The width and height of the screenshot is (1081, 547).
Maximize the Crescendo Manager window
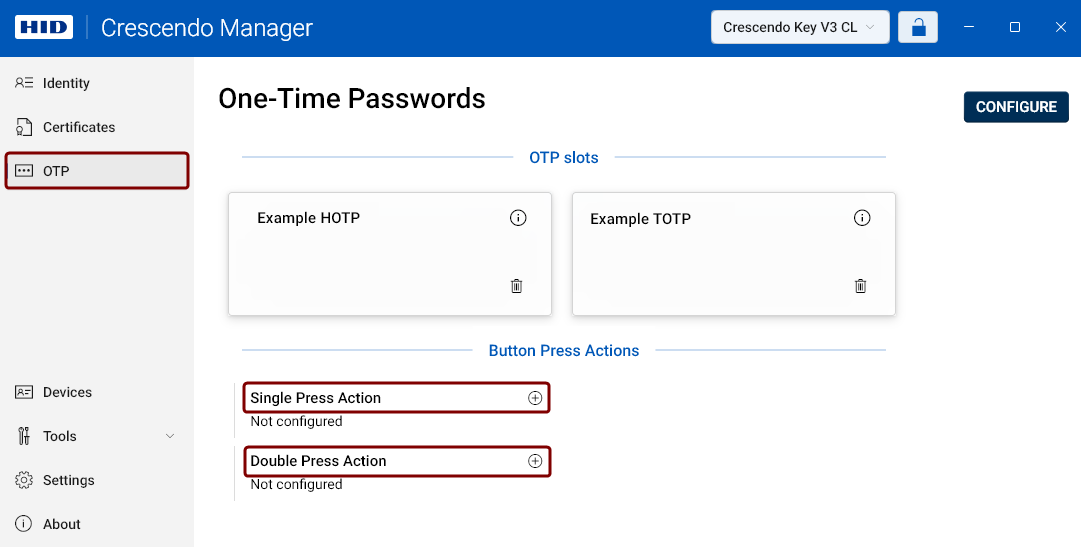1015,27
